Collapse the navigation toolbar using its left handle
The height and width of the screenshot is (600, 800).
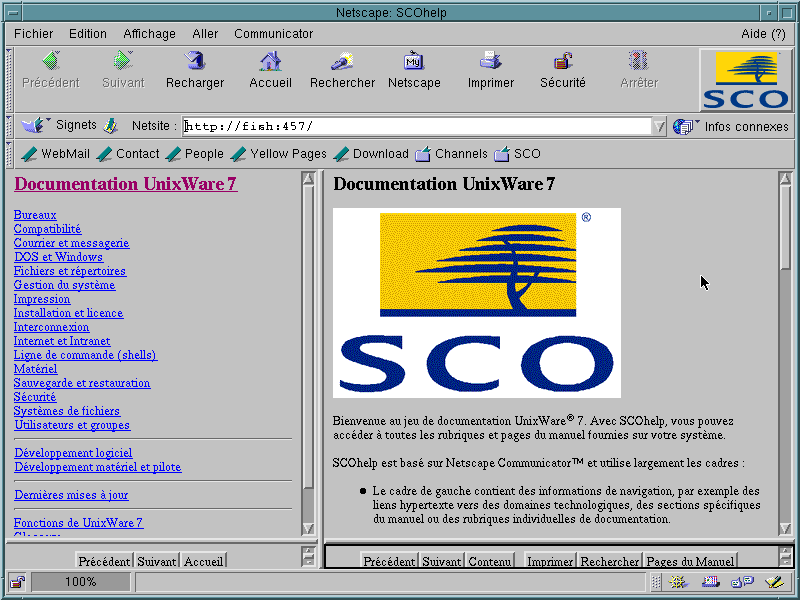[9, 80]
